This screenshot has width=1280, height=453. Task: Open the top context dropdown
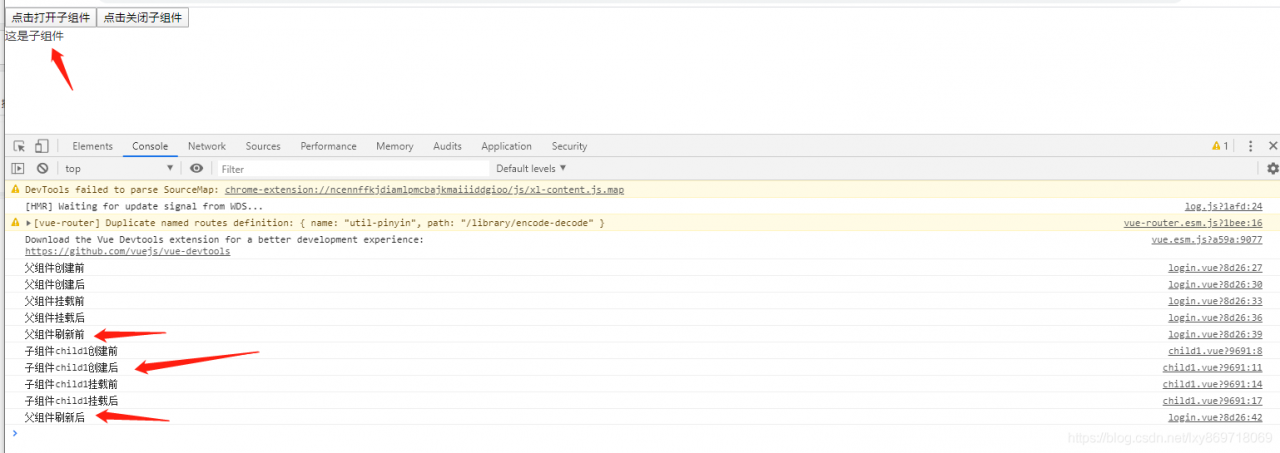click(x=119, y=169)
